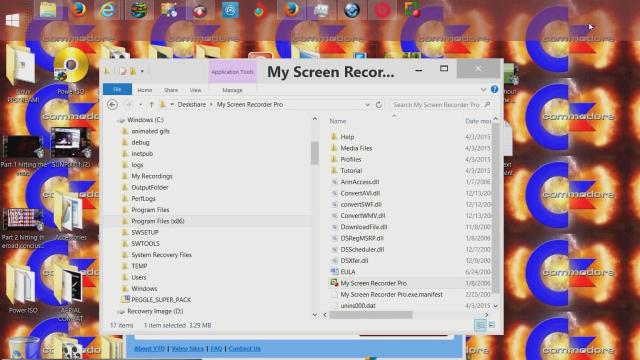Viewport: 640px width, 360px height.
Task: Select the SWSETUP tree folder
Action: click(145, 232)
